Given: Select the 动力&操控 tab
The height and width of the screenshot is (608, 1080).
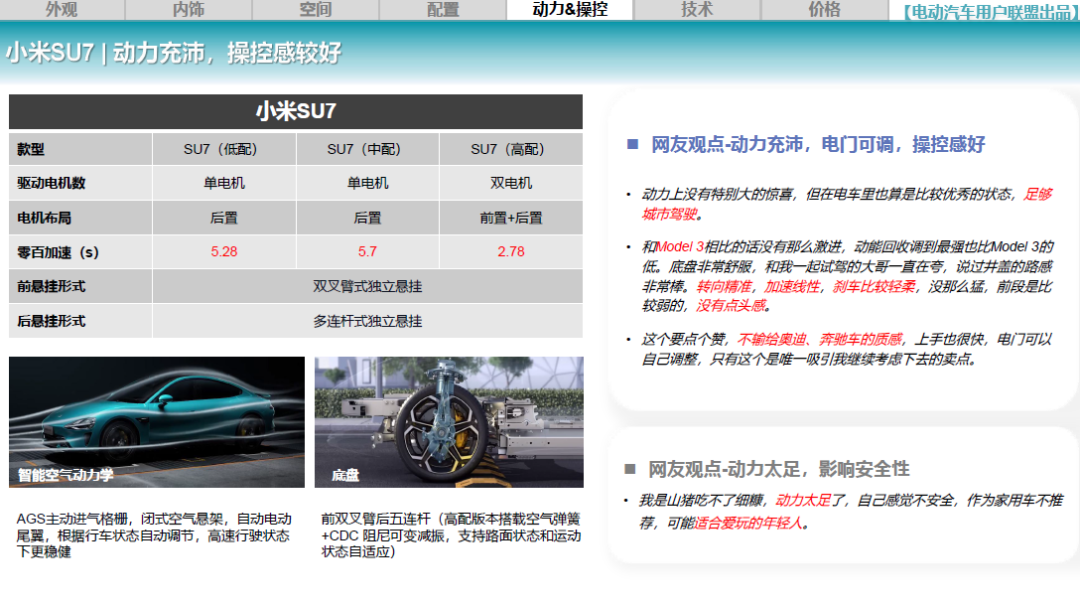Looking at the screenshot, I should [x=570, y=10].
